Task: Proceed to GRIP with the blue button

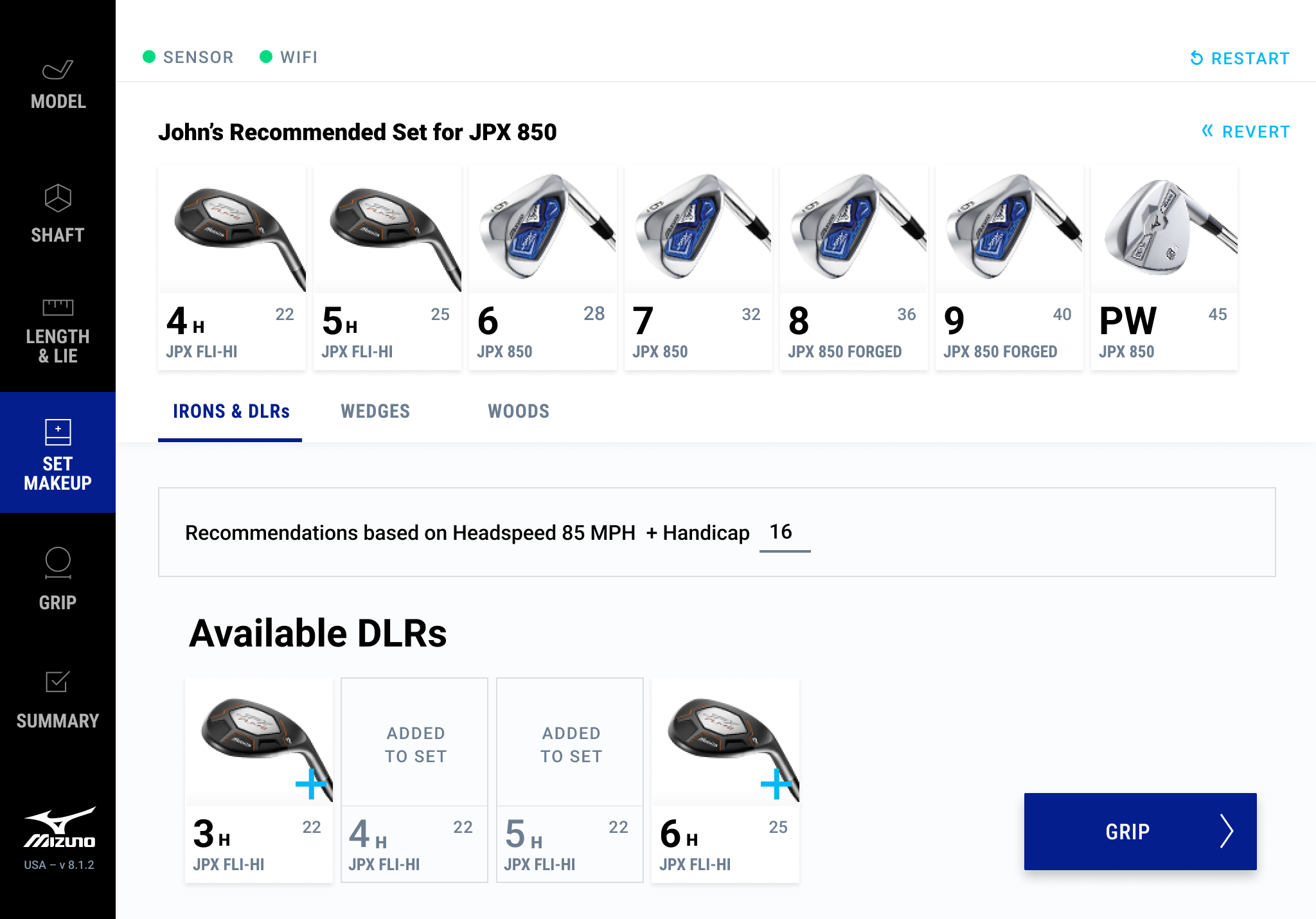Action: click(1141, 831)
